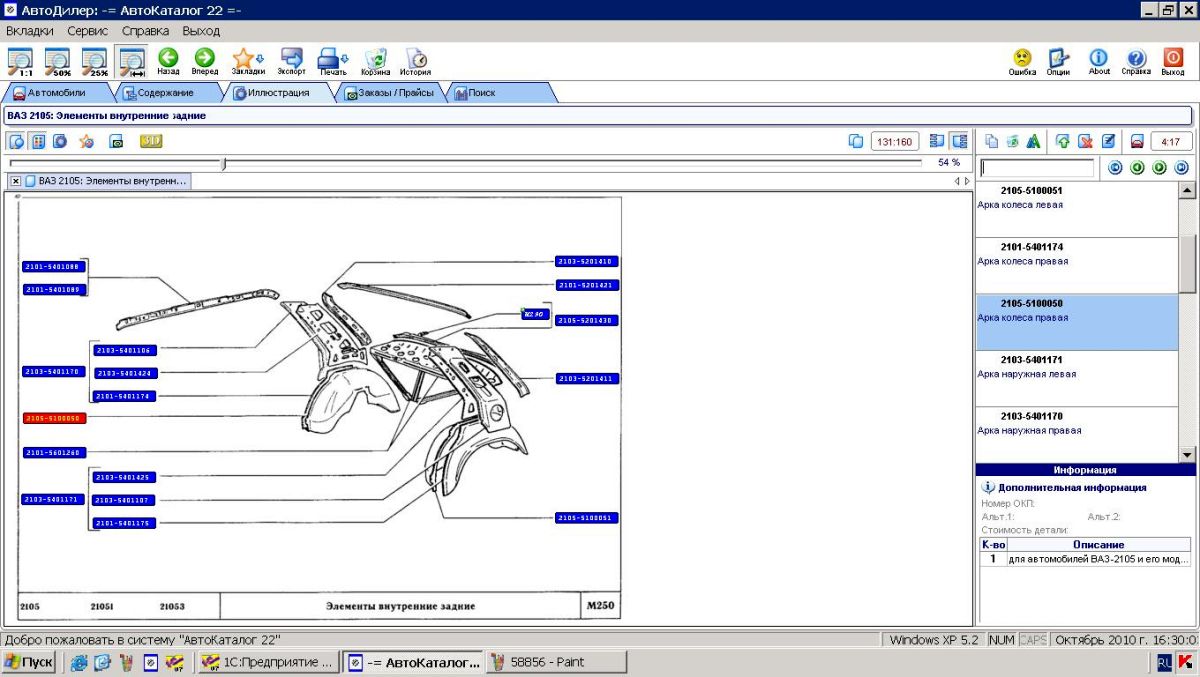The width and height of the screenshot is (1200, 677).
Task: Open the Справка menu in menu bar
Action: 146,31
